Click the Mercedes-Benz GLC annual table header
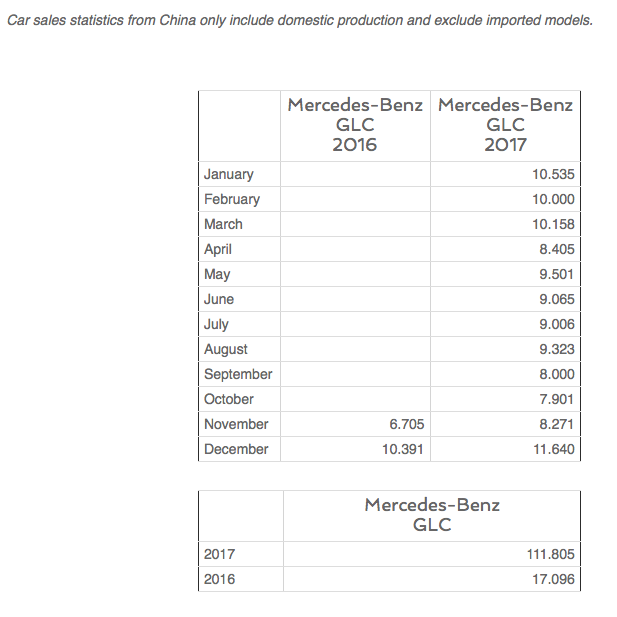The image size is (617, 617). click(x=432, y=515)
